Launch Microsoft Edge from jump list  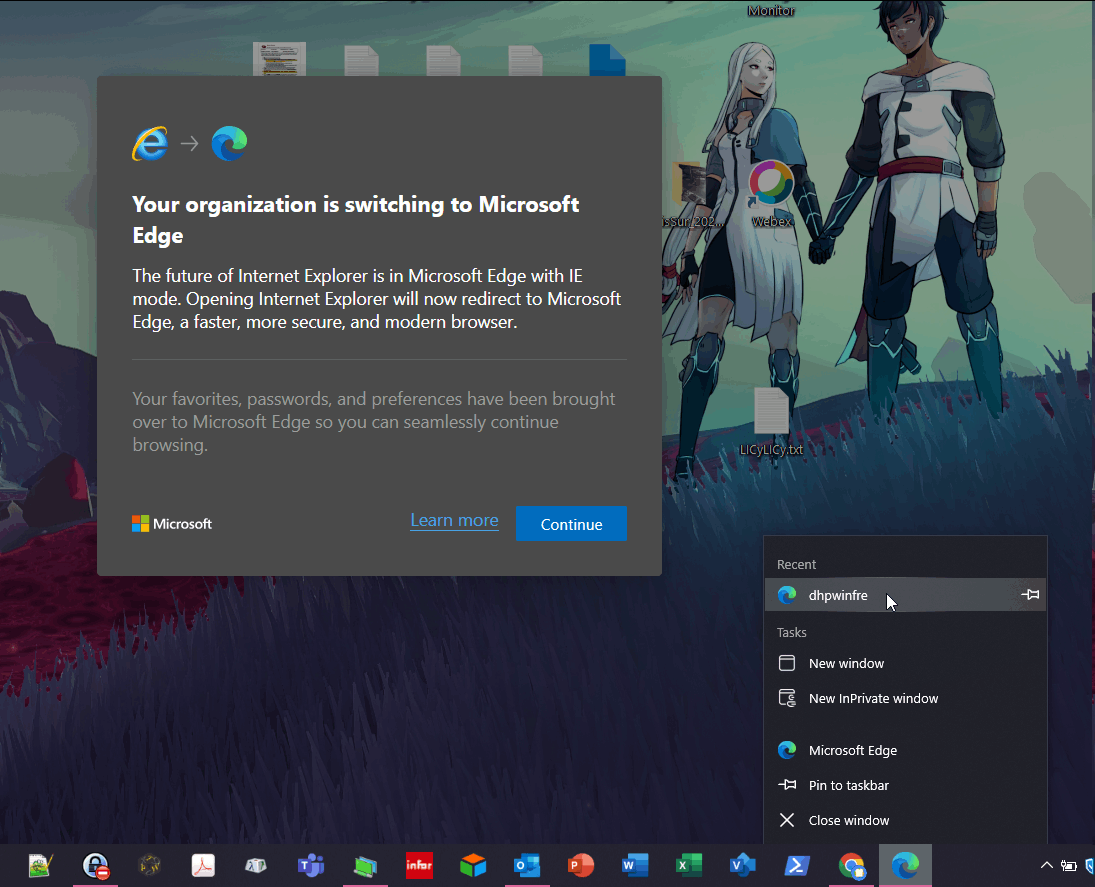(905, 750)
